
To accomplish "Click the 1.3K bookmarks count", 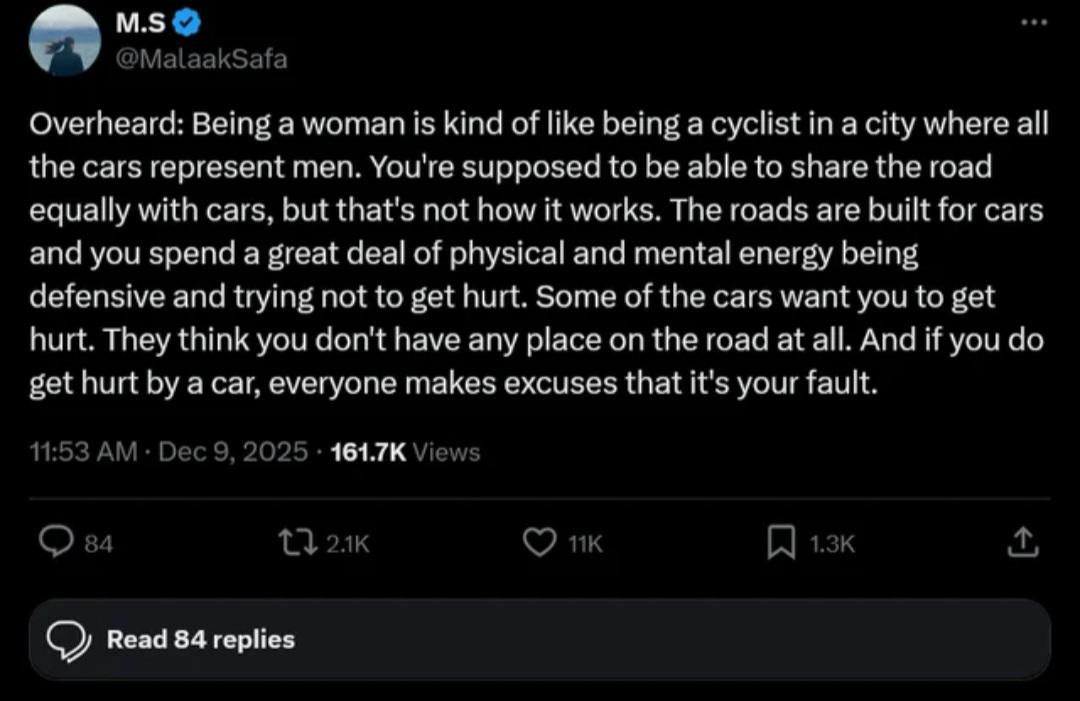I will pyautogui.click(x=832, y=543).
